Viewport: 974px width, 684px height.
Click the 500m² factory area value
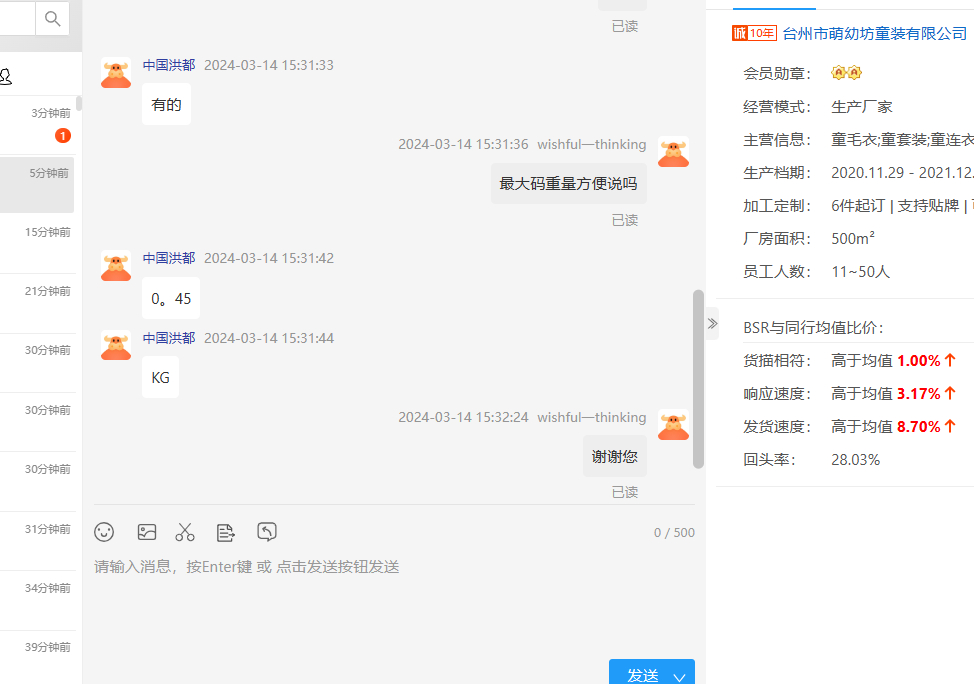pyautogui.click(x=853, y=239)
